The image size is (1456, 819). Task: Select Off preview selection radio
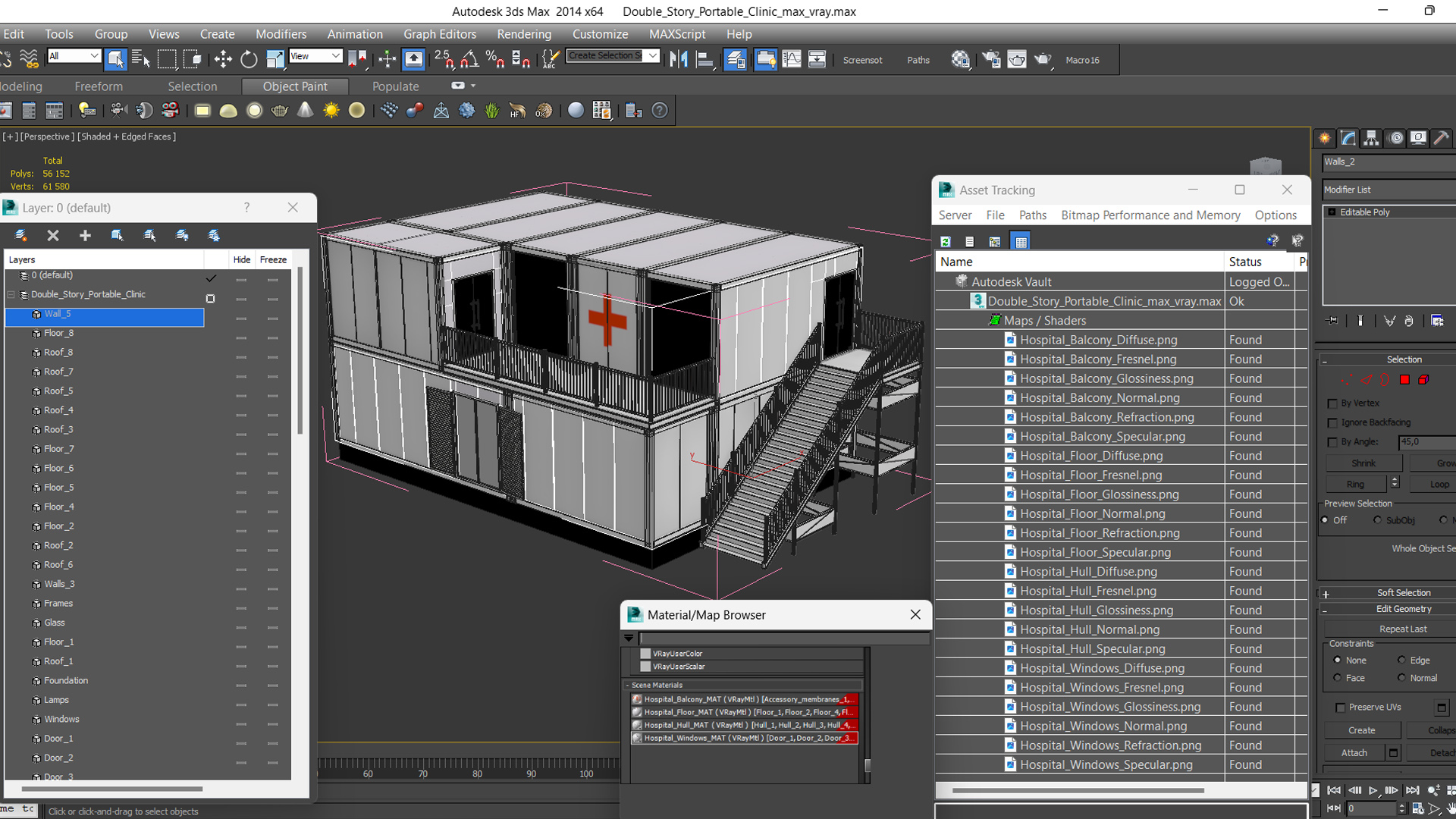coord(1325,520)
